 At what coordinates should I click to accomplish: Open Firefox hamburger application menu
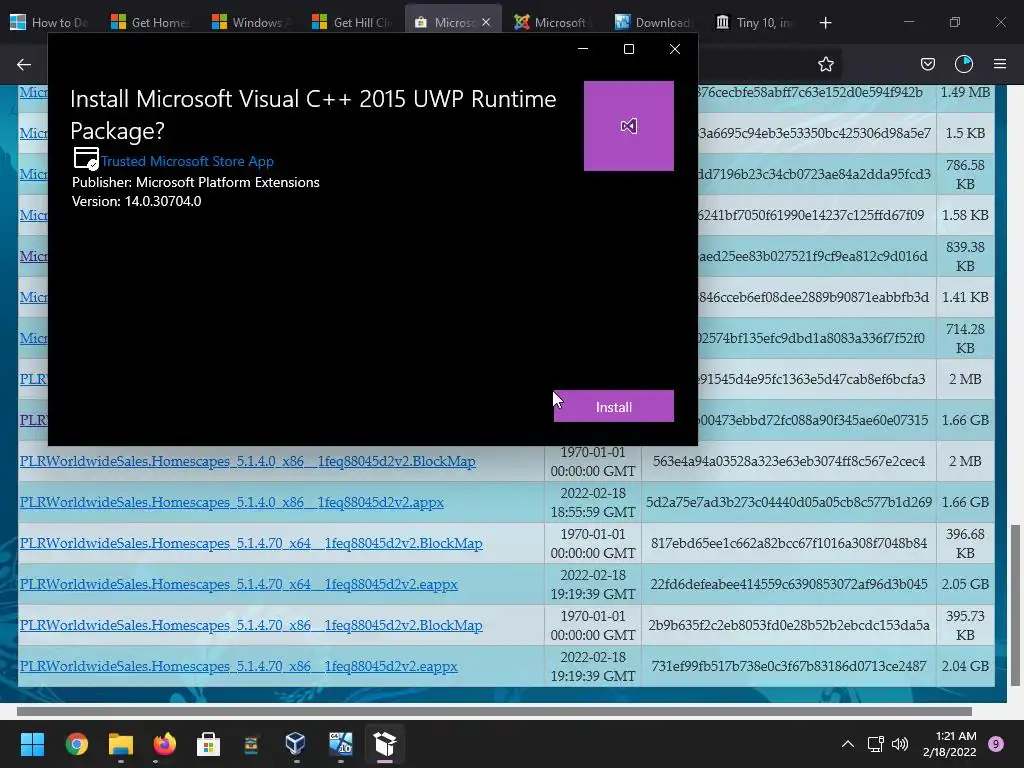(x=1000, y=64)
